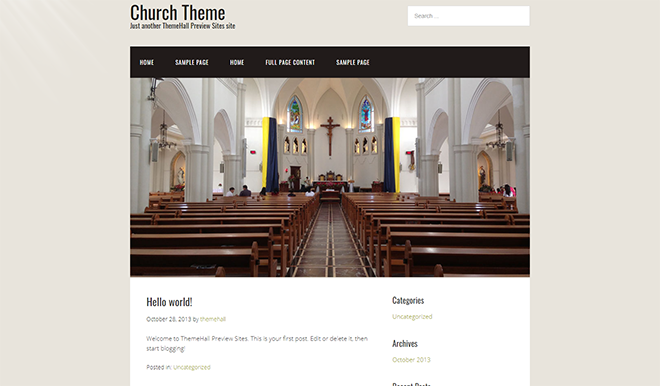Image resolution: width=660 pixels, height=386 pixels.
Task: Open October 2013 archive link
Action: point(411,359)
